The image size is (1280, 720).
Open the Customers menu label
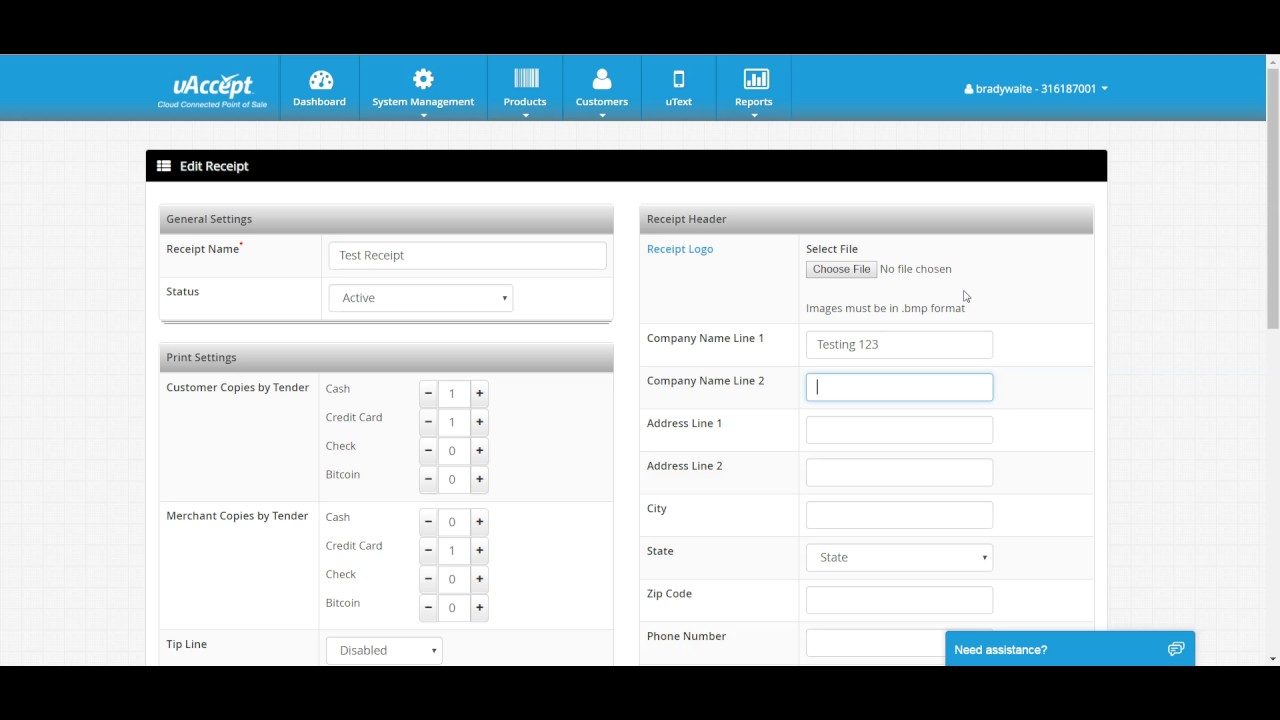click(602, 102)
